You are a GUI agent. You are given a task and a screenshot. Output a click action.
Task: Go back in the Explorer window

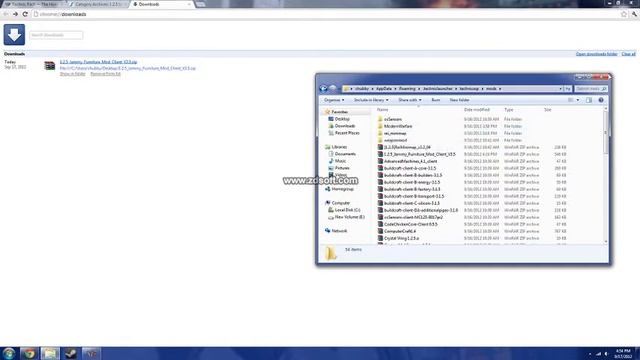(324, 88)
